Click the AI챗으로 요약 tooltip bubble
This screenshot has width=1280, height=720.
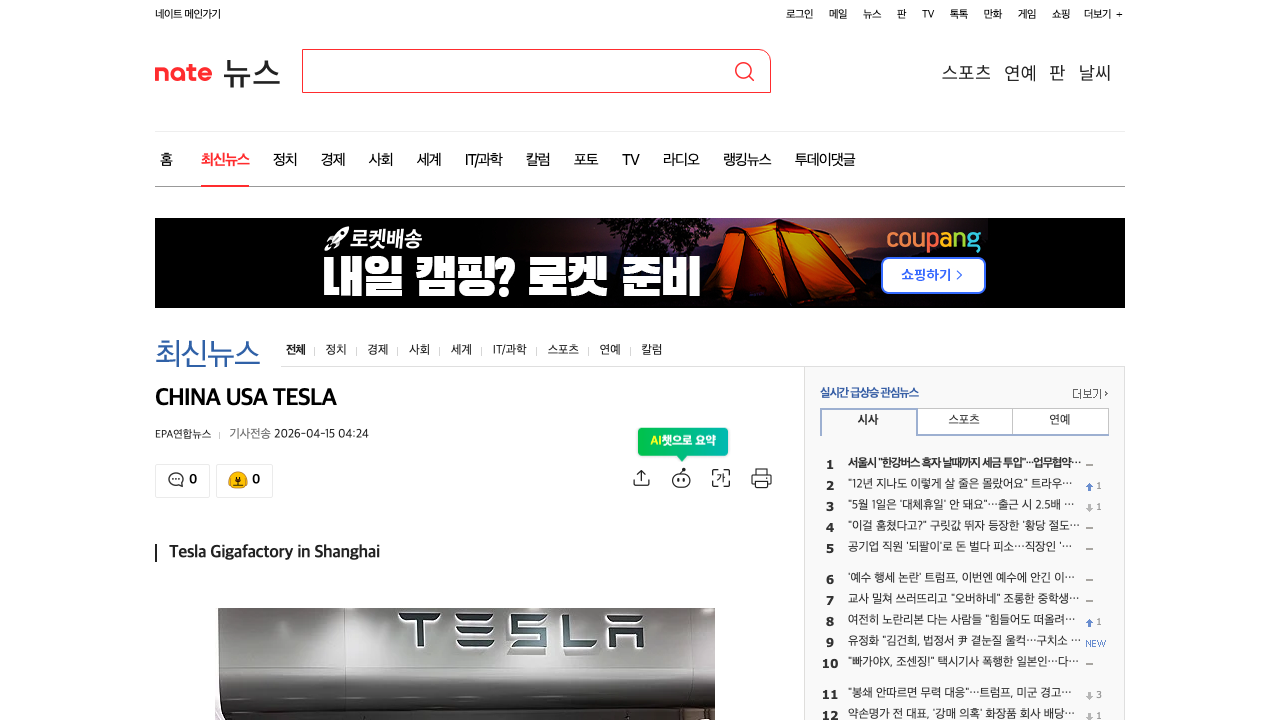(683, 441)
